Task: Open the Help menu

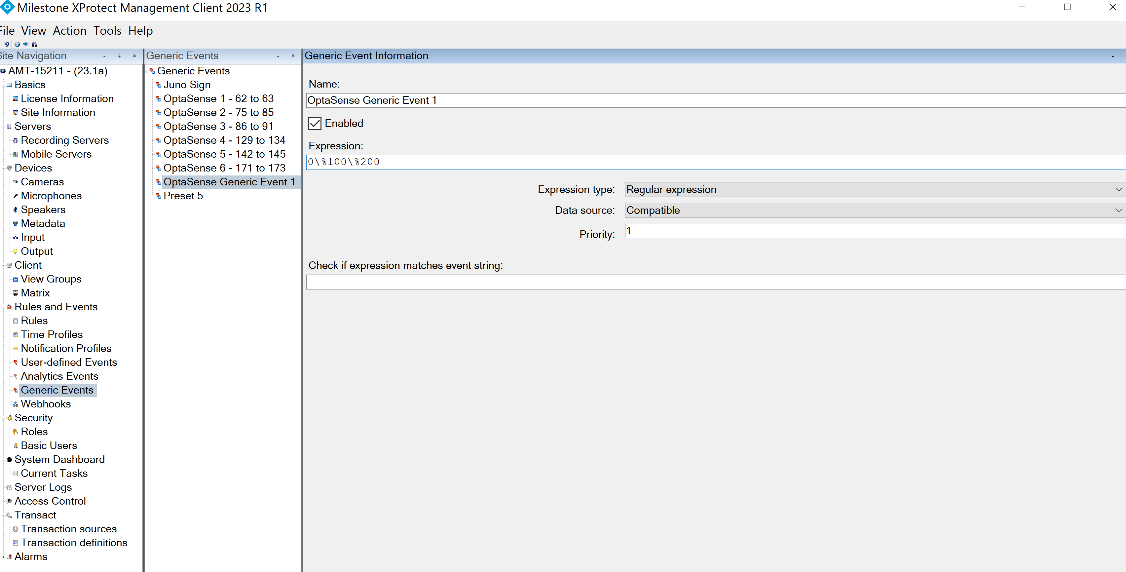Action: [x=140, y=31]
